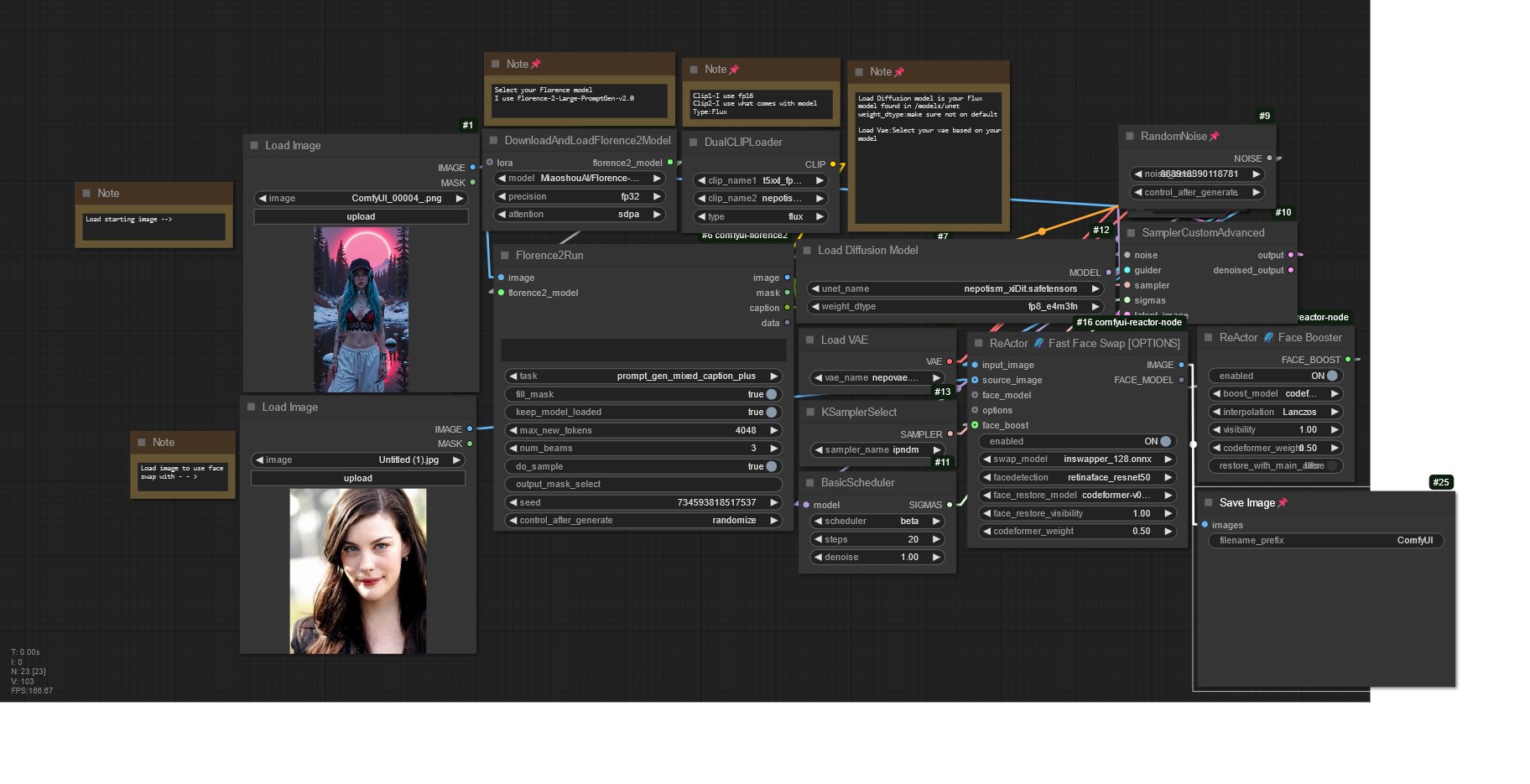Collapse the BasicScheduler node title dot
Image resolution: width=1530 pixels, height=784 pixels.
click(x=810, y=483)
